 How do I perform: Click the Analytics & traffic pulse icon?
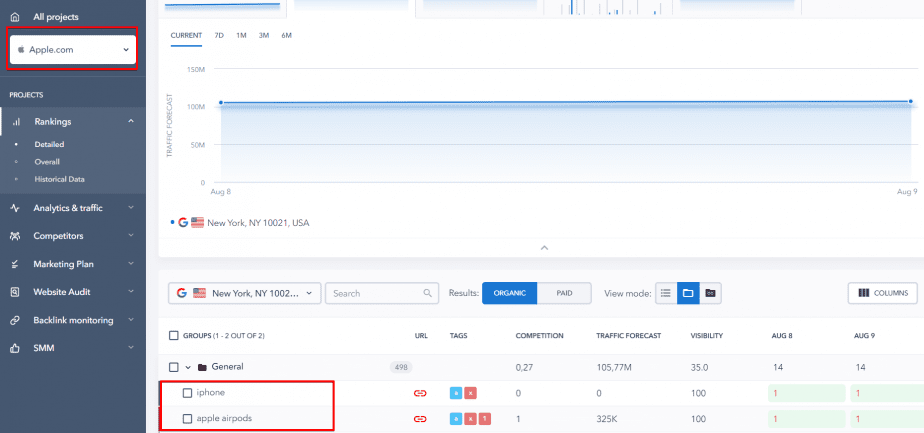tap(15, 208)
